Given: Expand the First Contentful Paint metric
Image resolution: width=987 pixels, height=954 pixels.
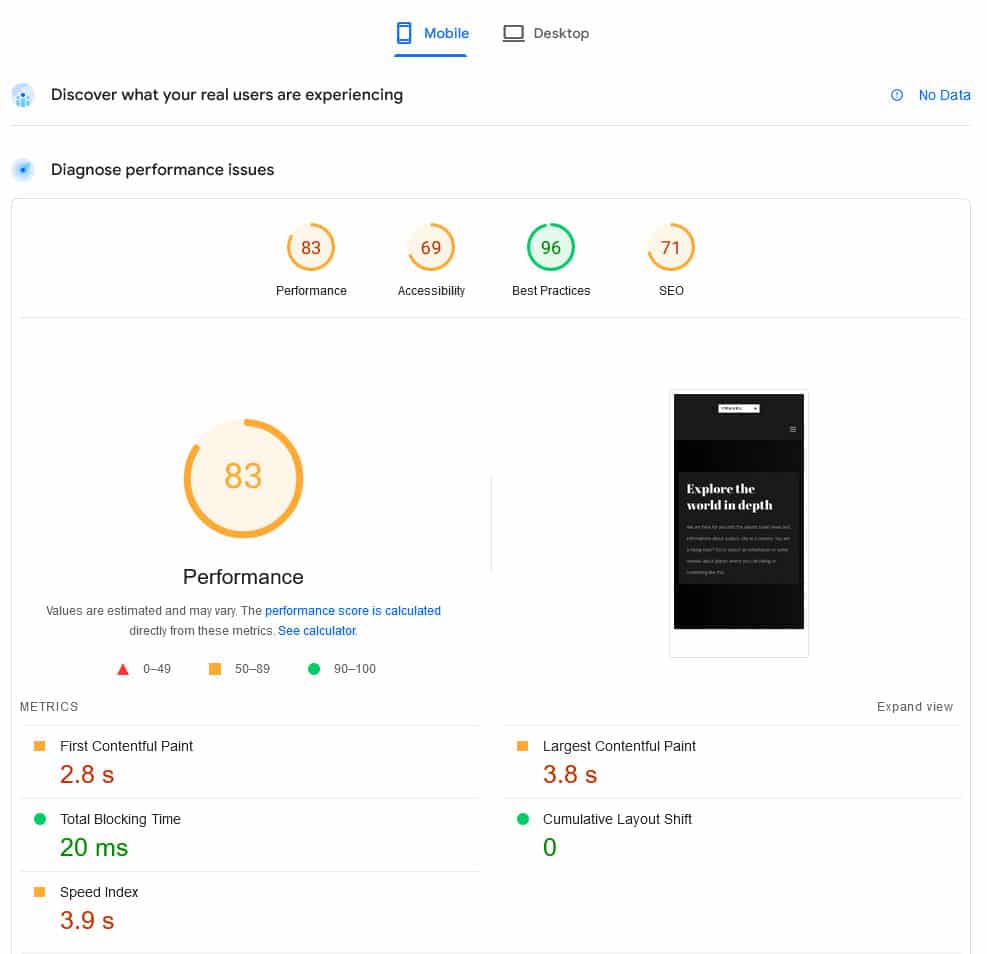Looking at the screenshot, I should [x=126, y=746].
